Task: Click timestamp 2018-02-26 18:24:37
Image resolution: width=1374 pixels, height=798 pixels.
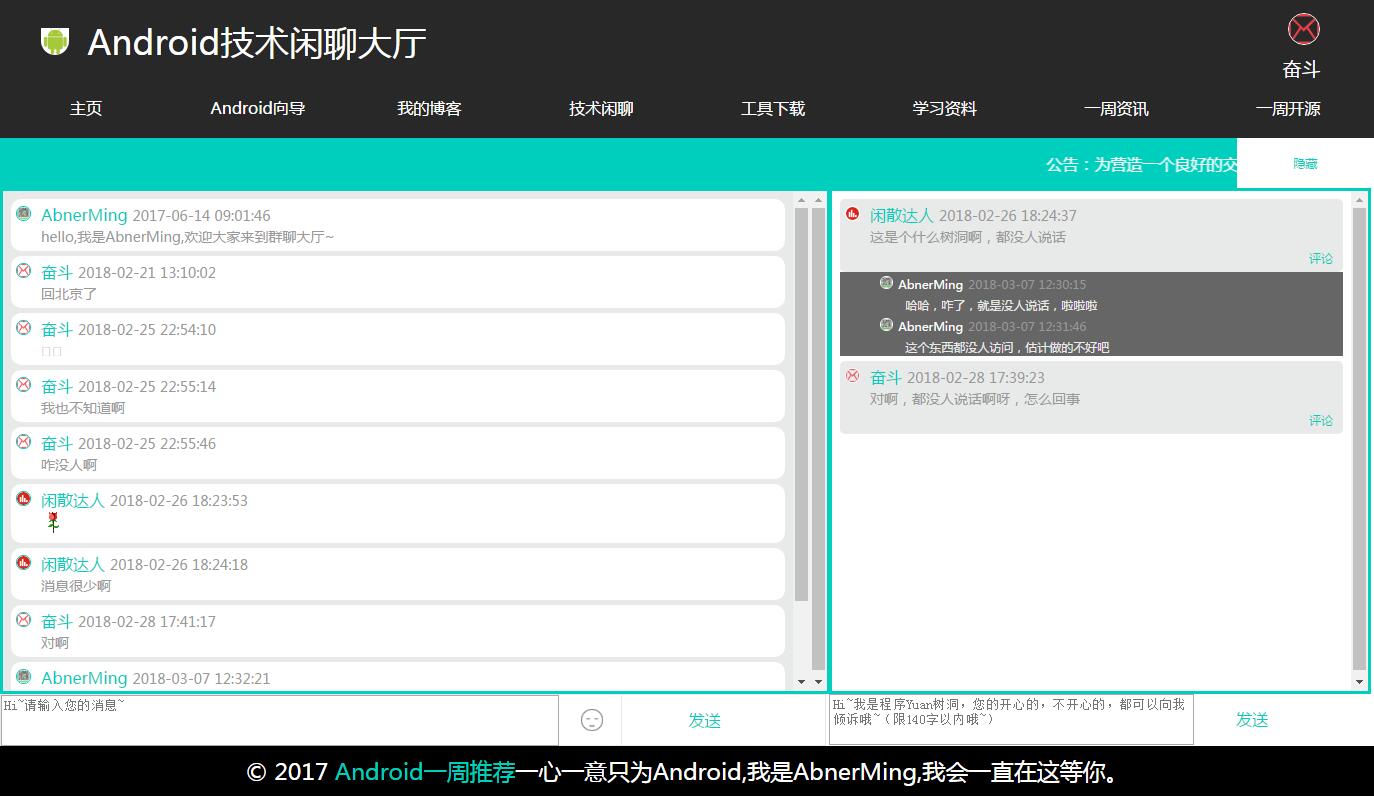Action: (1008, 215)
